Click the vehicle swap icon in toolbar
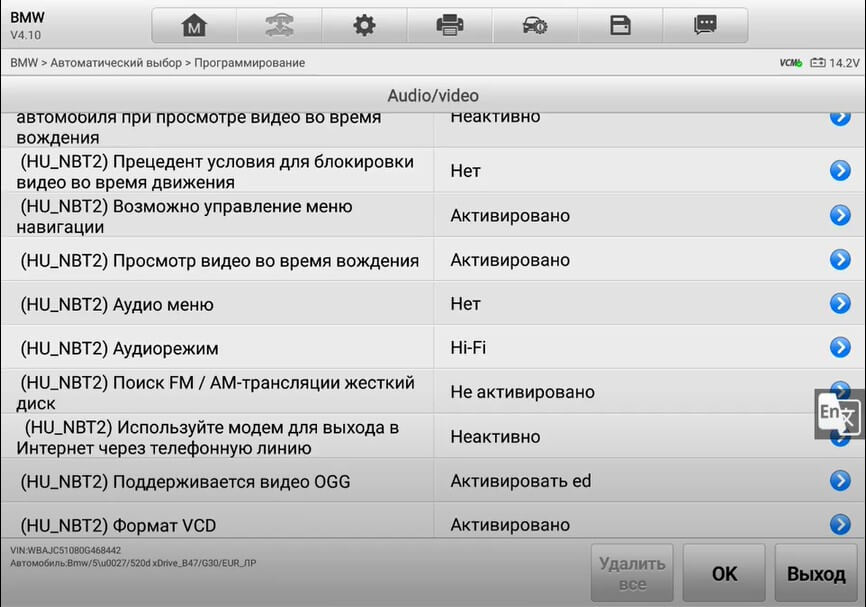866x607 pixels. 279,25
